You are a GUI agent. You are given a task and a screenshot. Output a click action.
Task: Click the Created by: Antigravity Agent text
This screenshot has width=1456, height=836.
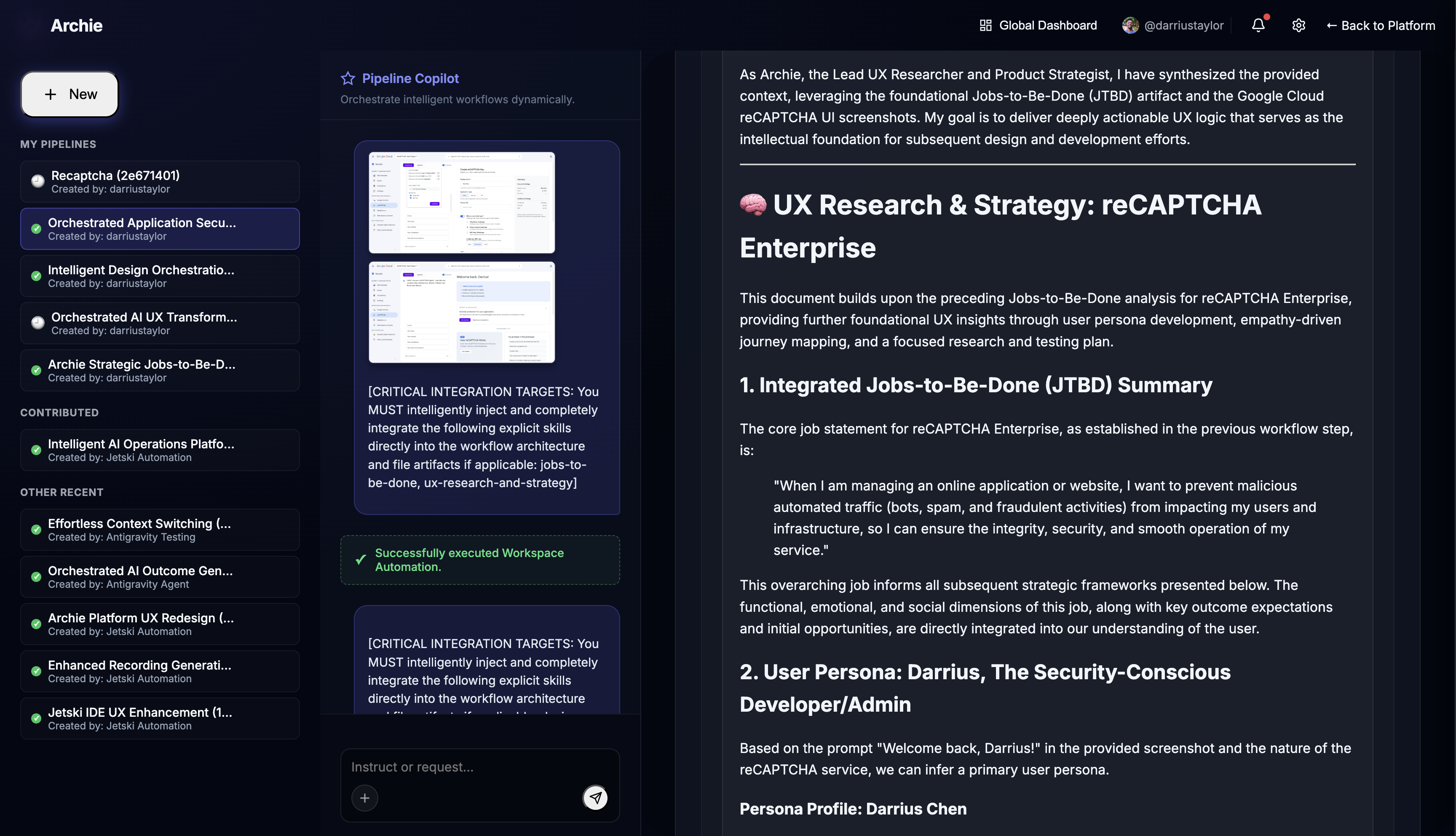tap(118, 584)
